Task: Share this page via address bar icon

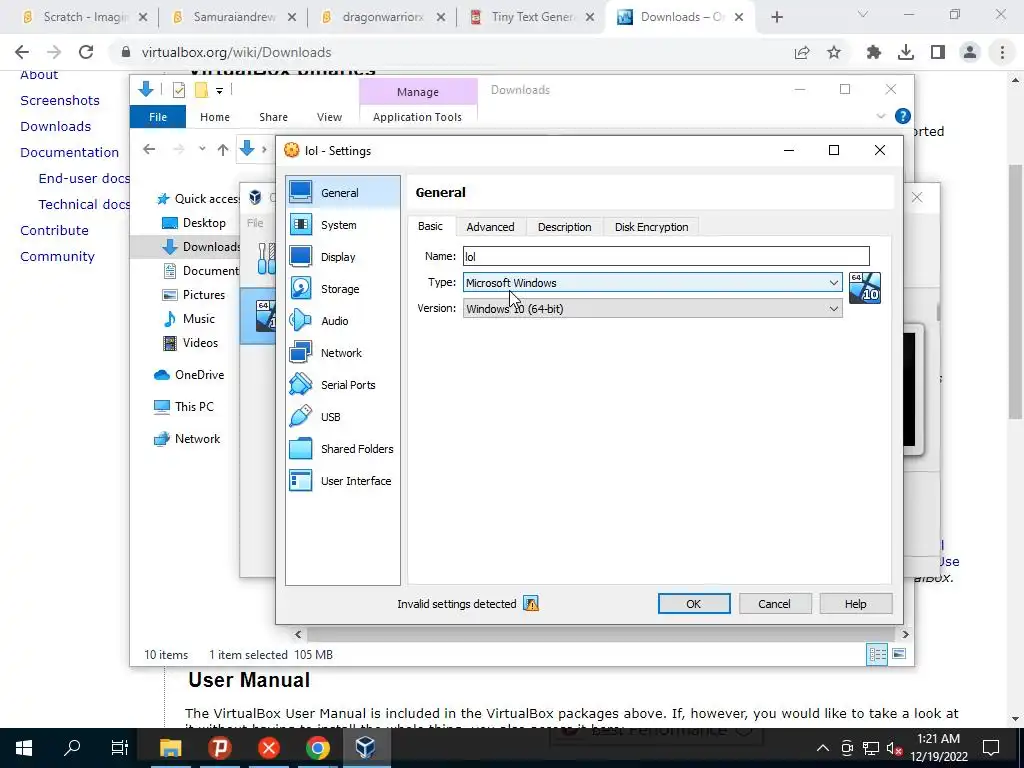Action: point(802,52)
